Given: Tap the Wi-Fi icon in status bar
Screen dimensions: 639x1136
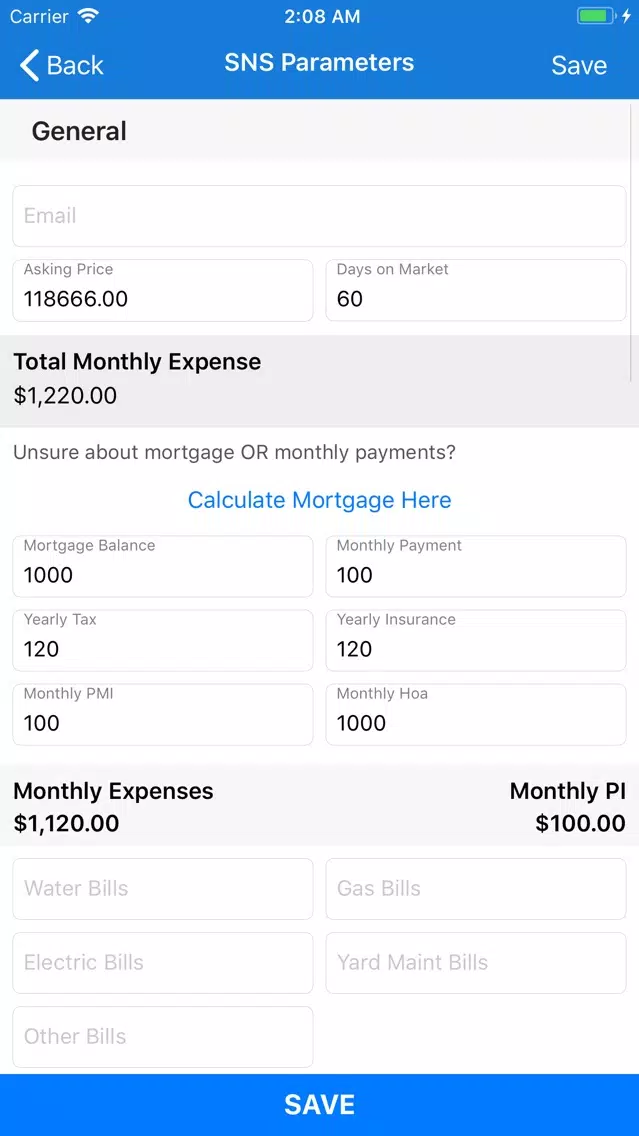Looking at the screenshot, I should click(x=89, y=16).
